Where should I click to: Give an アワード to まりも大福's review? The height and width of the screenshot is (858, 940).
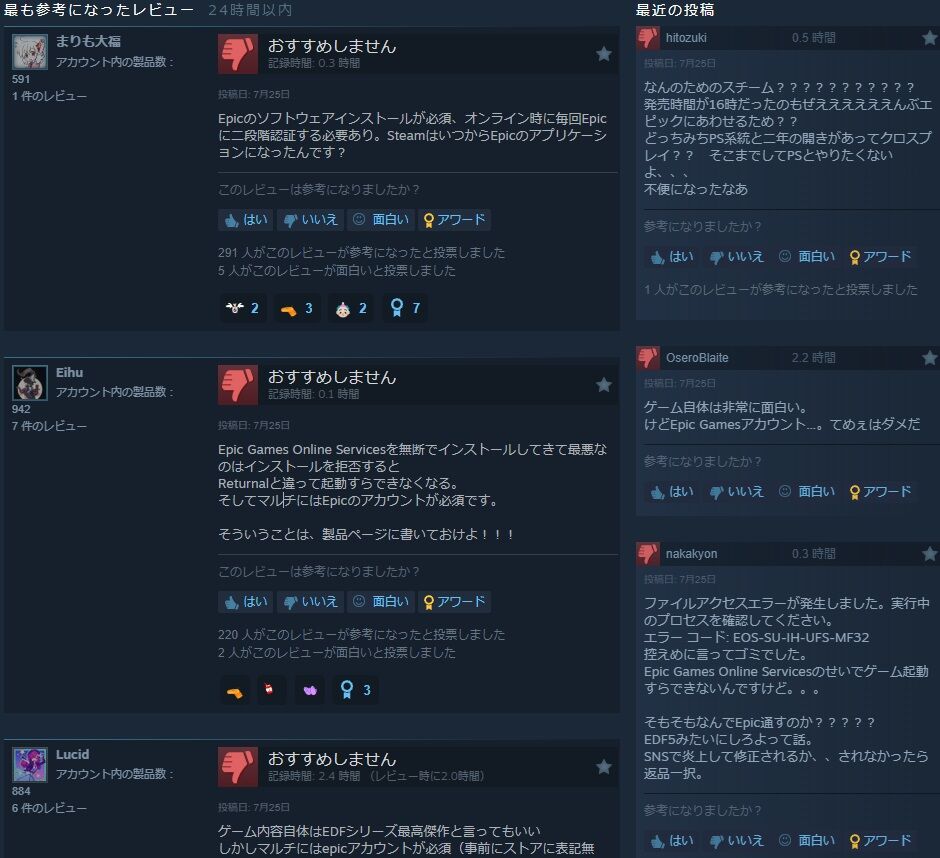tap(454, 220)
